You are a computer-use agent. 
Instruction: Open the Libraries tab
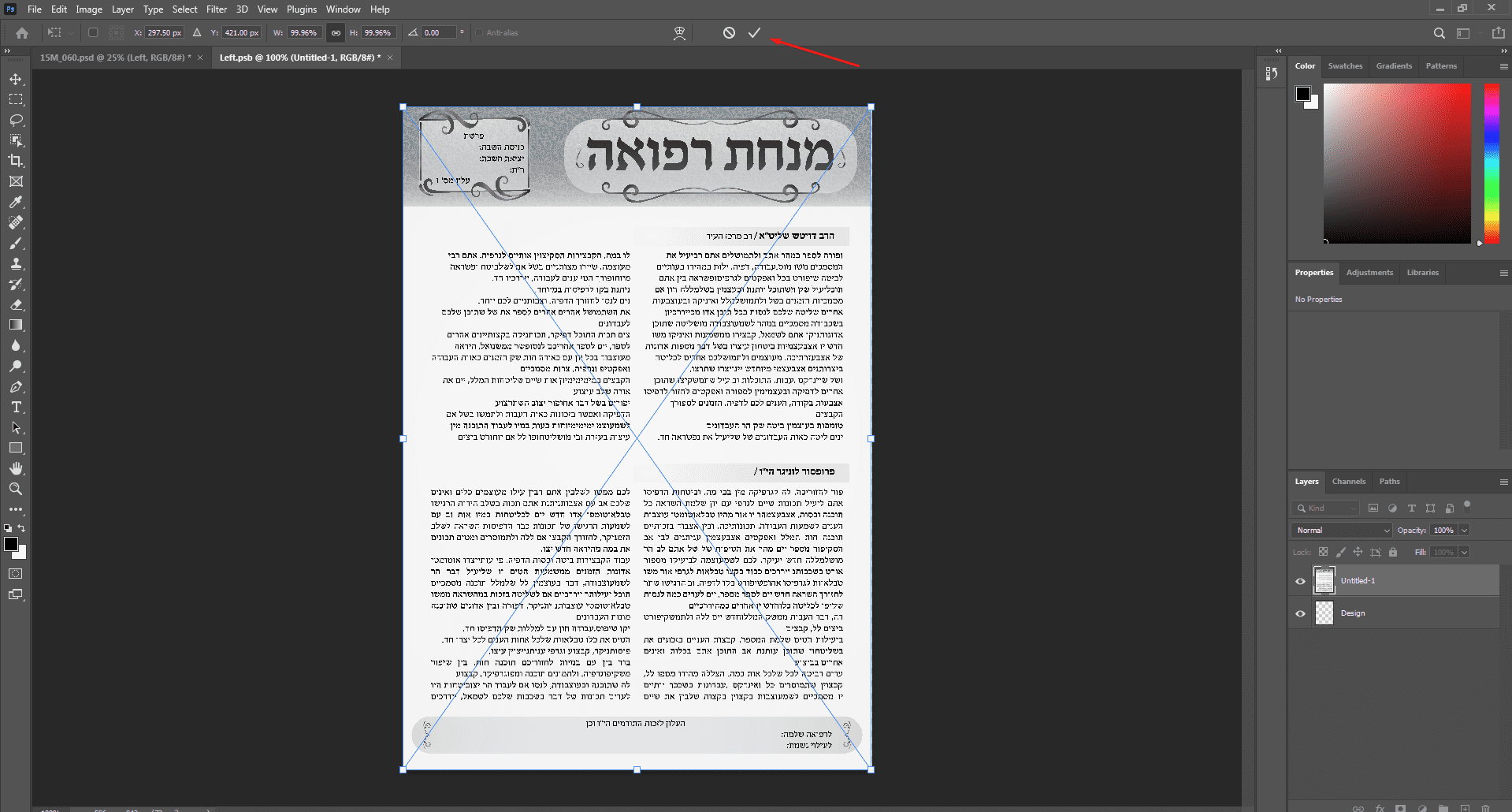[x=1422, y=273]
